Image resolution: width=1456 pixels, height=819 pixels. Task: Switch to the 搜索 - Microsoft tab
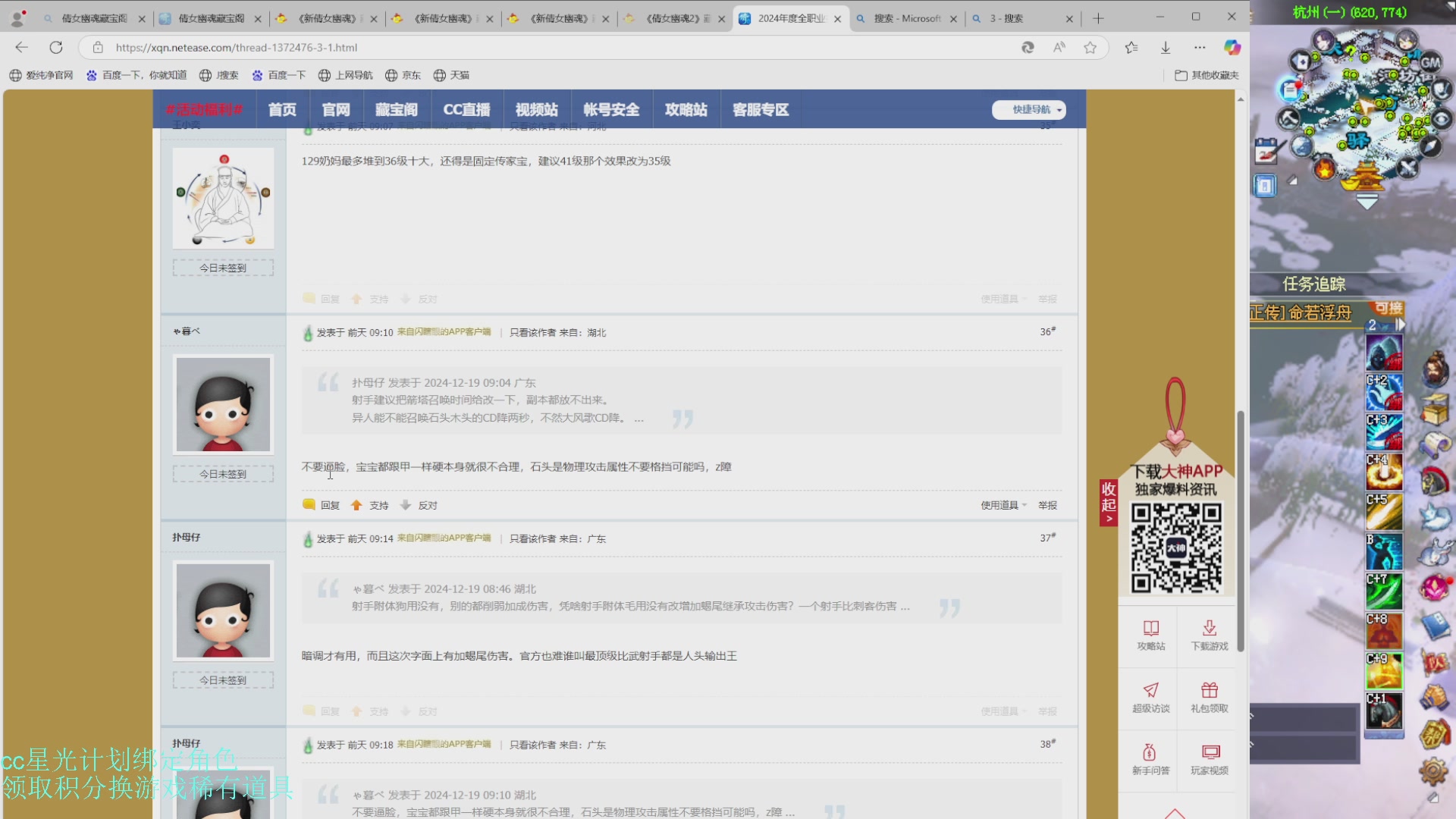click(x=905, y=18)
